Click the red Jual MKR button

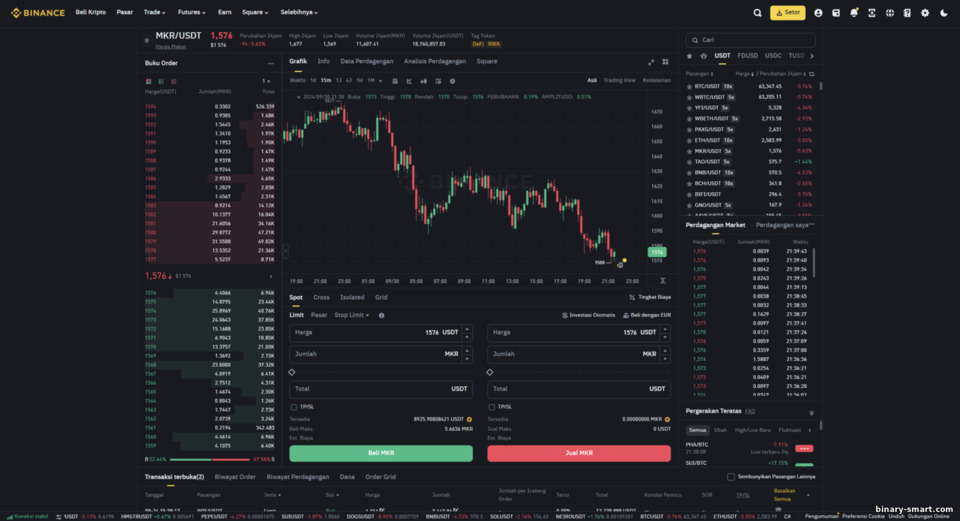[579, 453]
